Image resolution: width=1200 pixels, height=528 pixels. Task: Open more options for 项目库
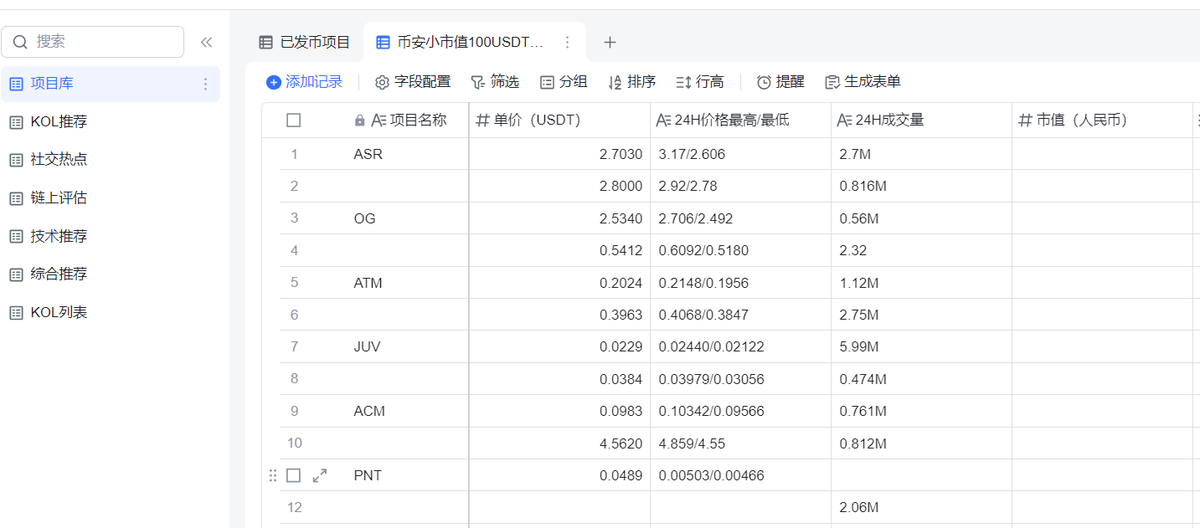pos(206,84)
